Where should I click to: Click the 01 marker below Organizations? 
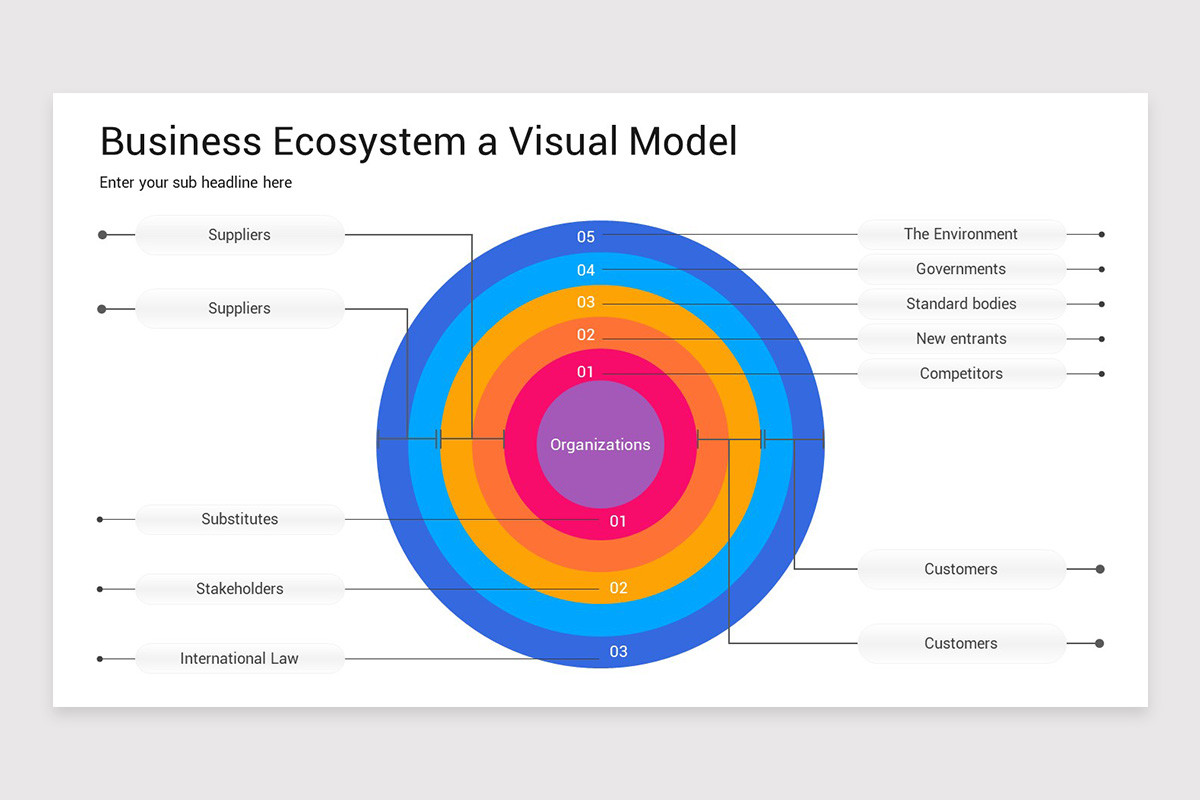coord(618,521)
